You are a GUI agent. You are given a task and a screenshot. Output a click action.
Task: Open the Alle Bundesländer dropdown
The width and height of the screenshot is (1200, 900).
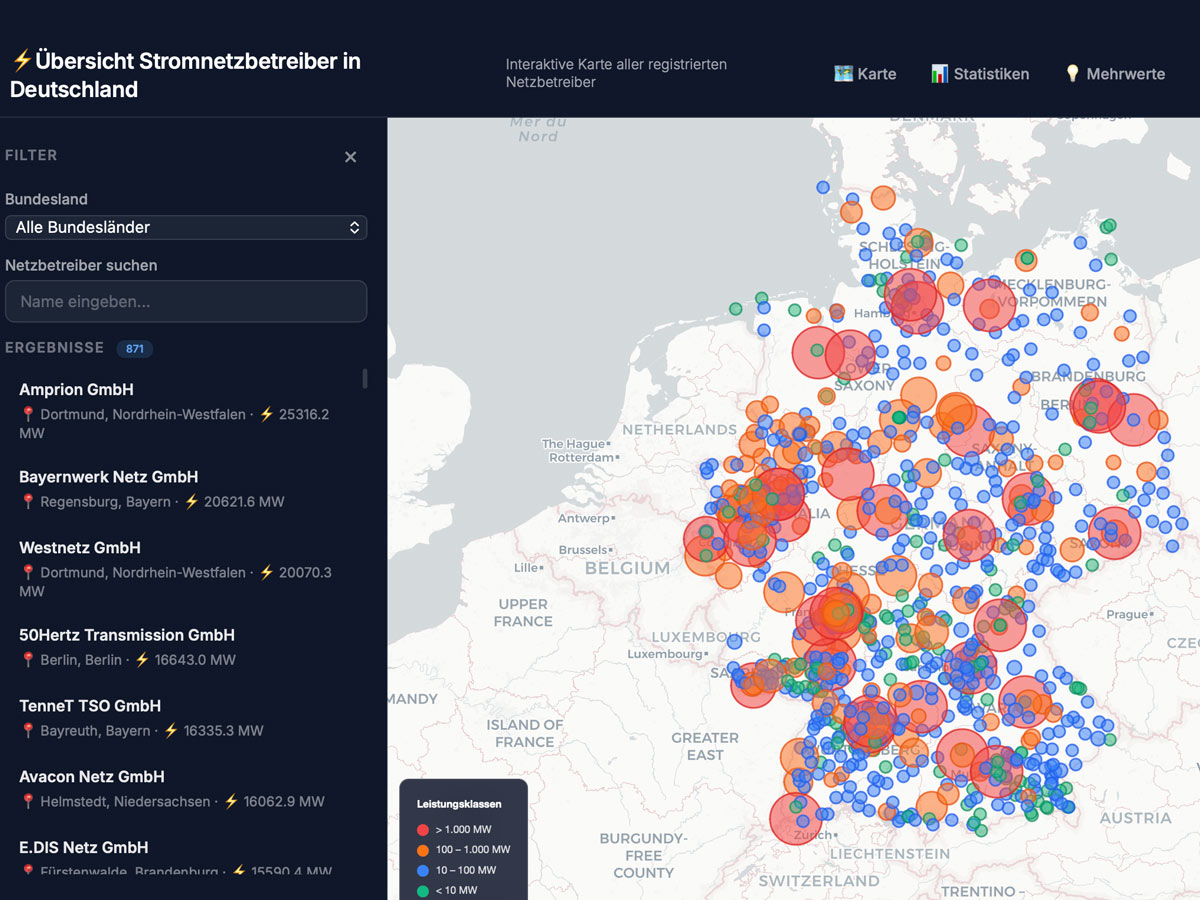(186, 227)
